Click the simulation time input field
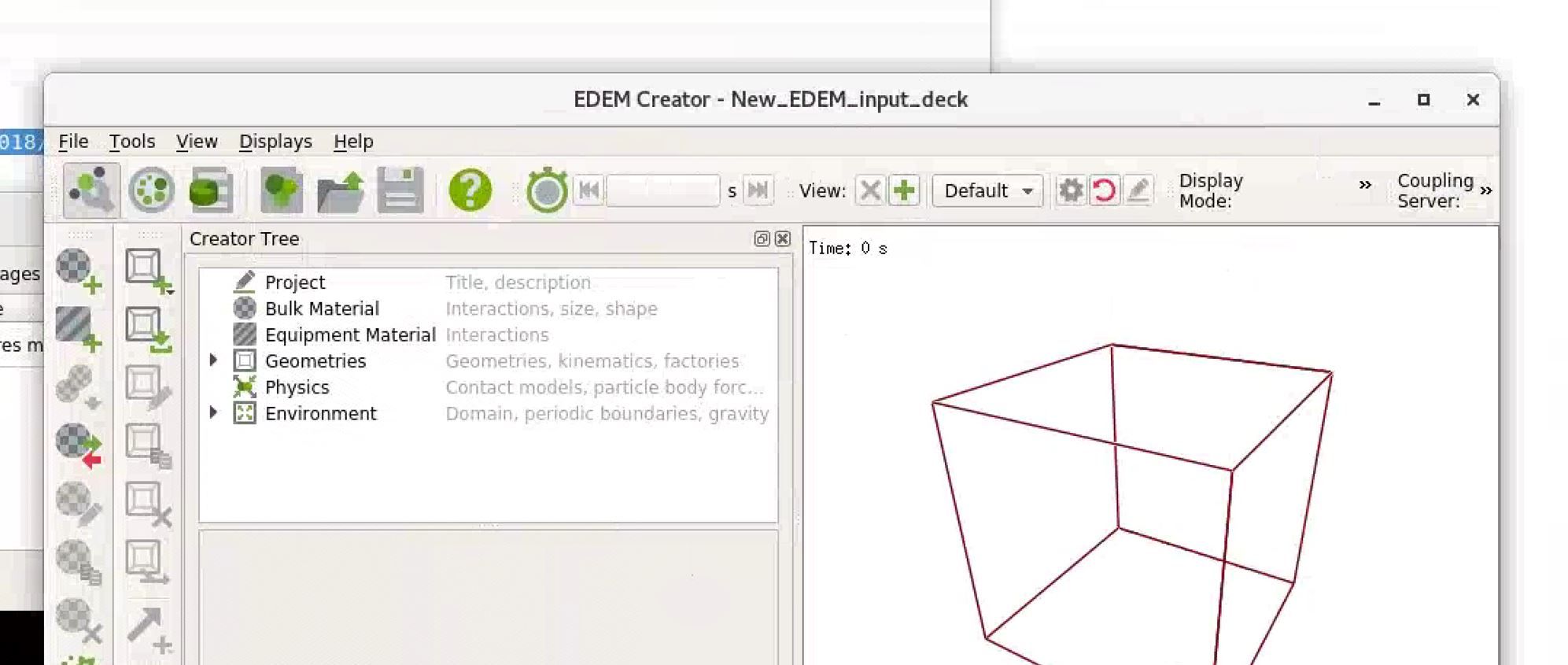Screen dimensions: 1568x665 click(662, 190)
